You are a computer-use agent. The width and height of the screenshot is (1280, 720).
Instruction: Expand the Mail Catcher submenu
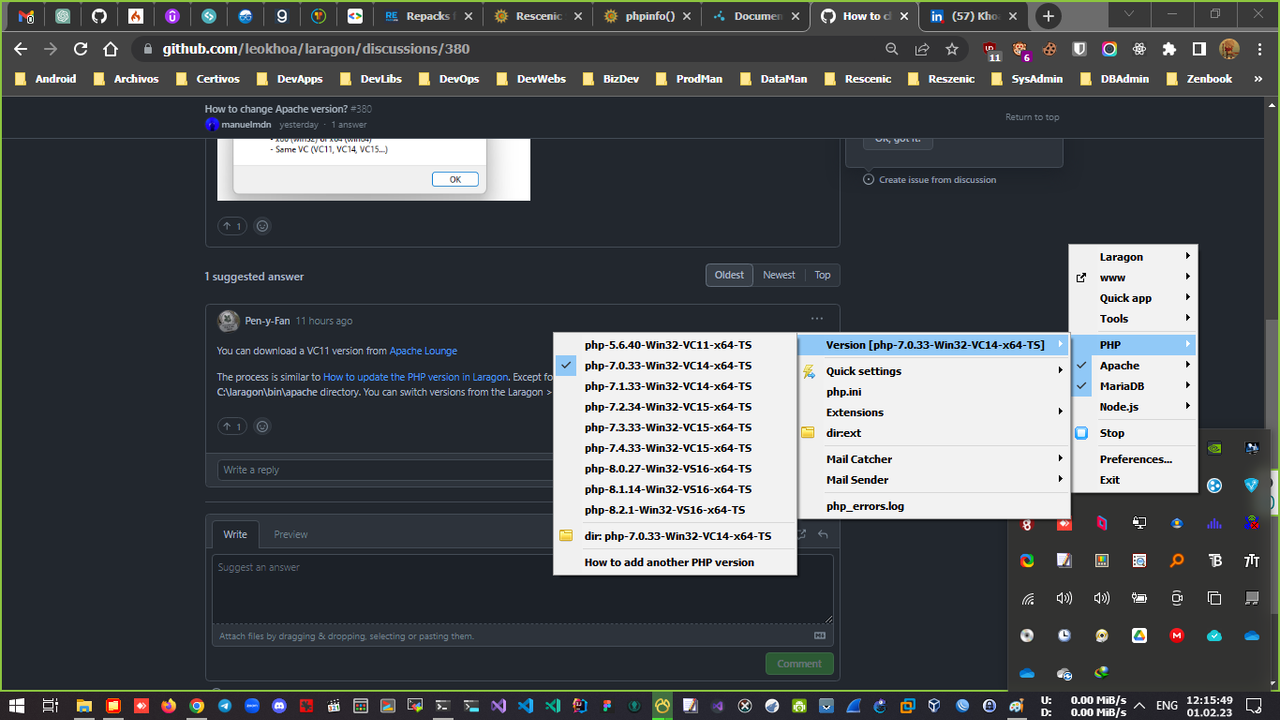pos(933,459)
